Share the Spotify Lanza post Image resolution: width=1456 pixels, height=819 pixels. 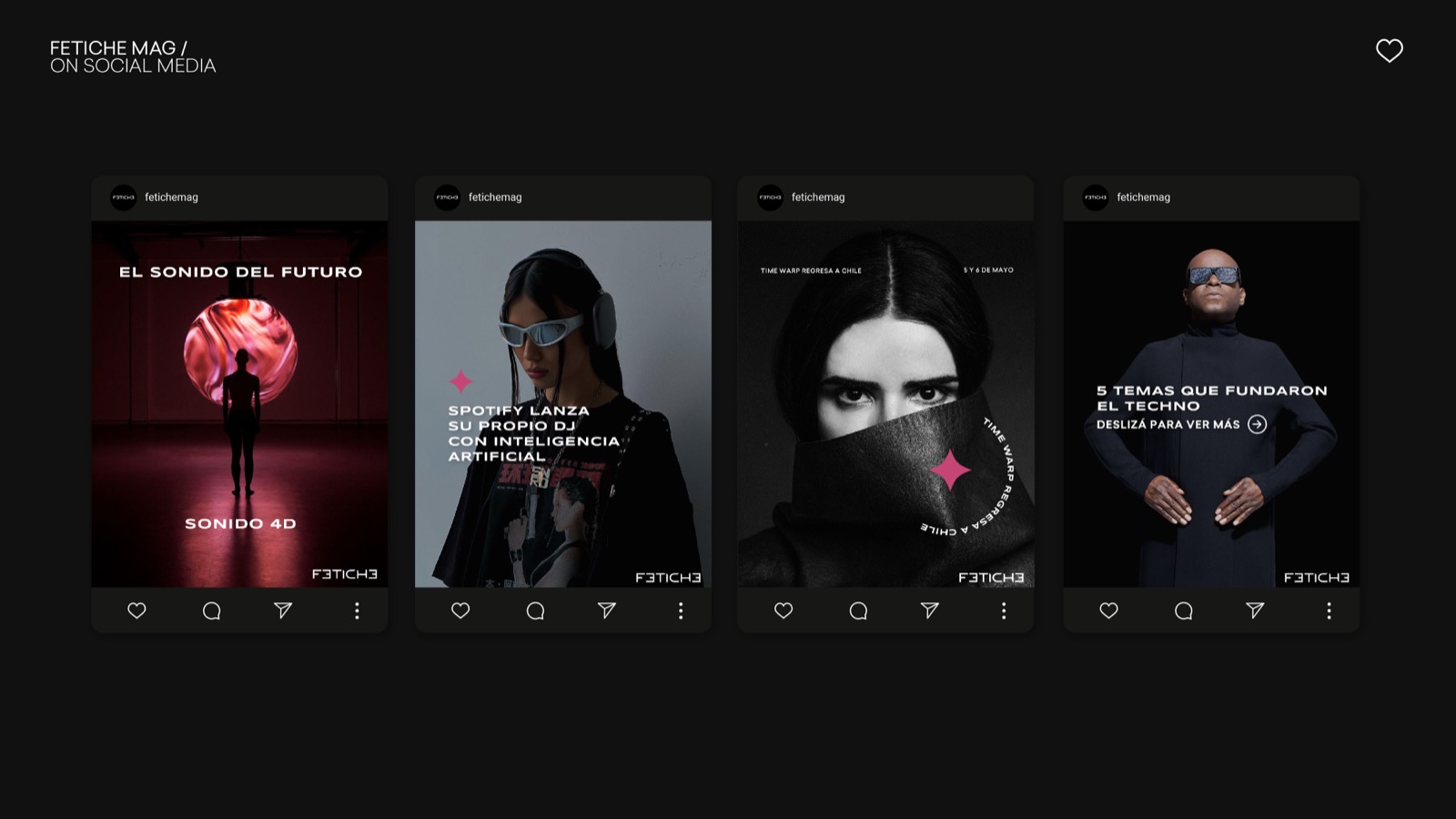click(607, 611)
